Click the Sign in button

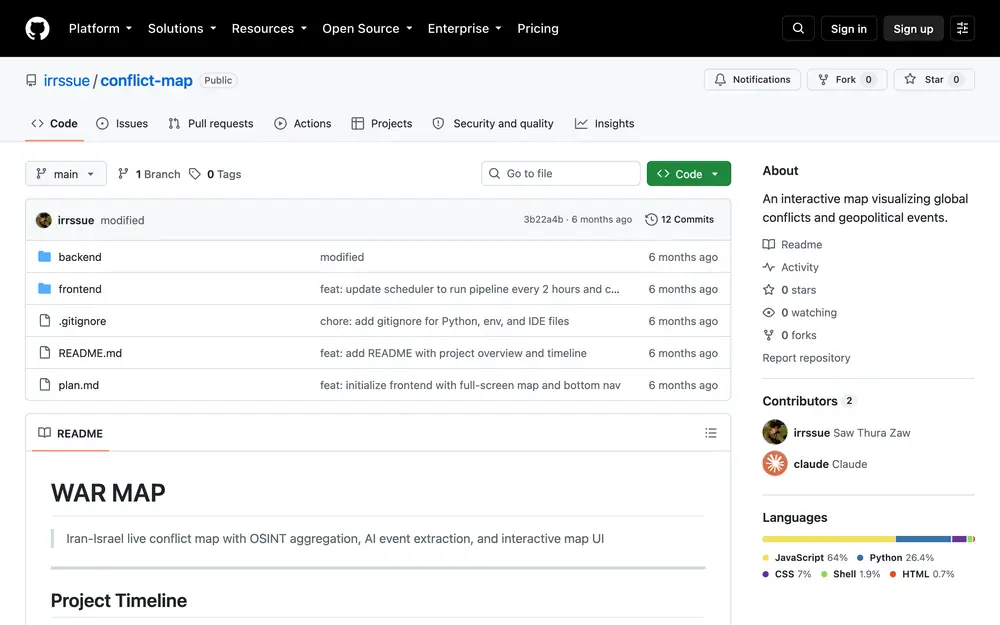[x=848, y=29]
